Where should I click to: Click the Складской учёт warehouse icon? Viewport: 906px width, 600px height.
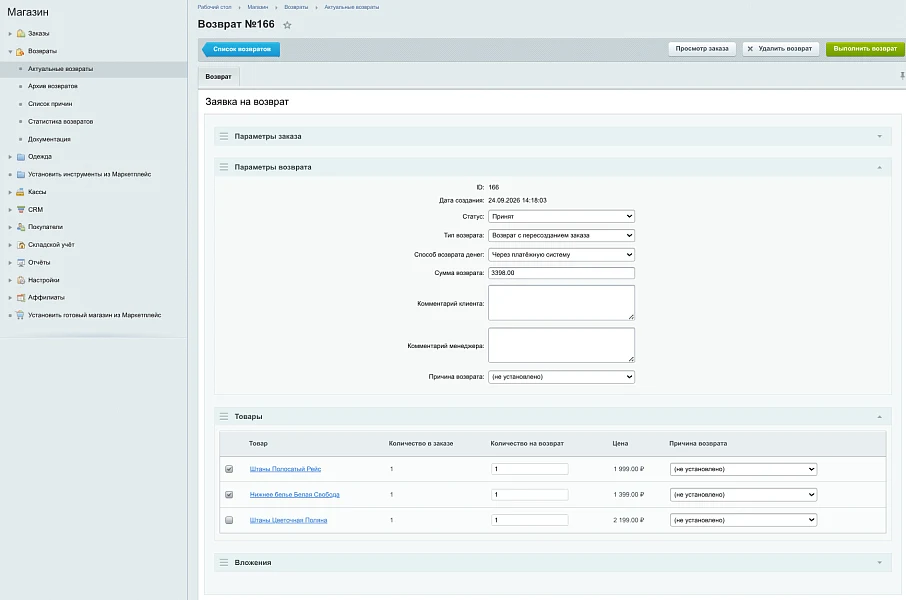21,245
